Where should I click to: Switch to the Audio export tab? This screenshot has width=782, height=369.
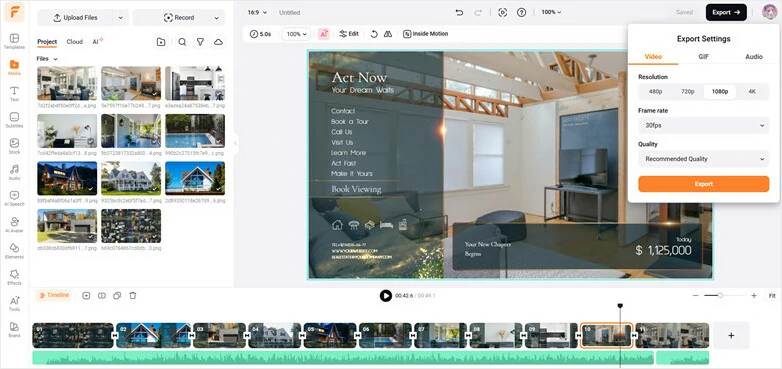pyautogui.click(x=754, y=57)
